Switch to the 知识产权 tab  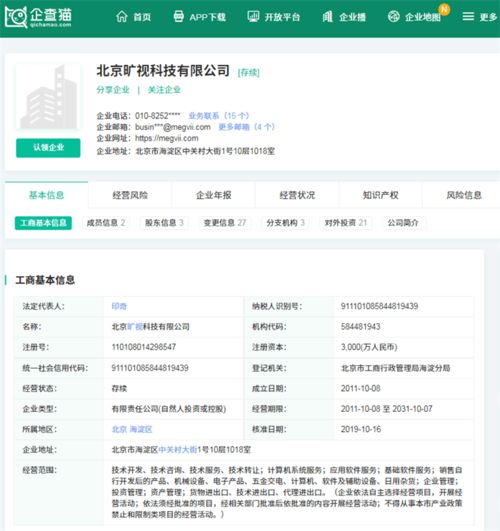(x=380, y=195)
